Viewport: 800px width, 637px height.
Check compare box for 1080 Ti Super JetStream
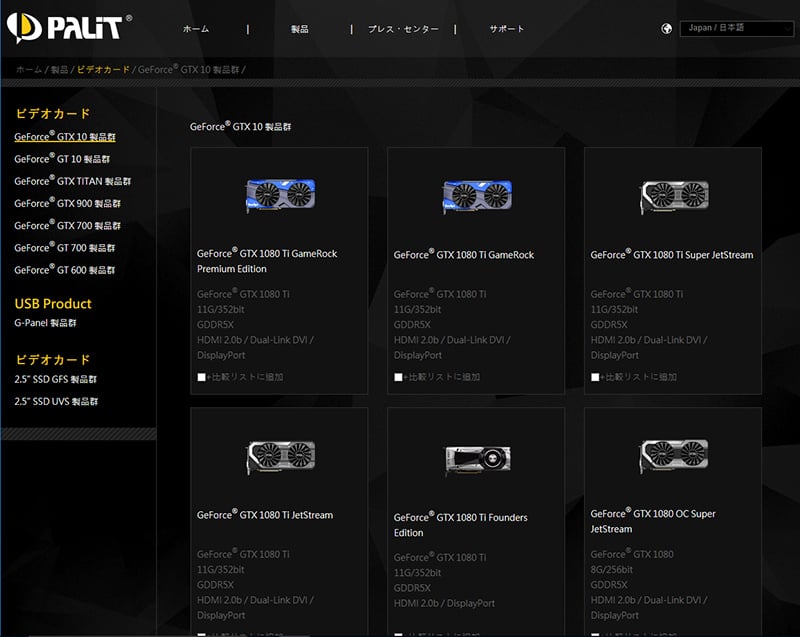595,377
